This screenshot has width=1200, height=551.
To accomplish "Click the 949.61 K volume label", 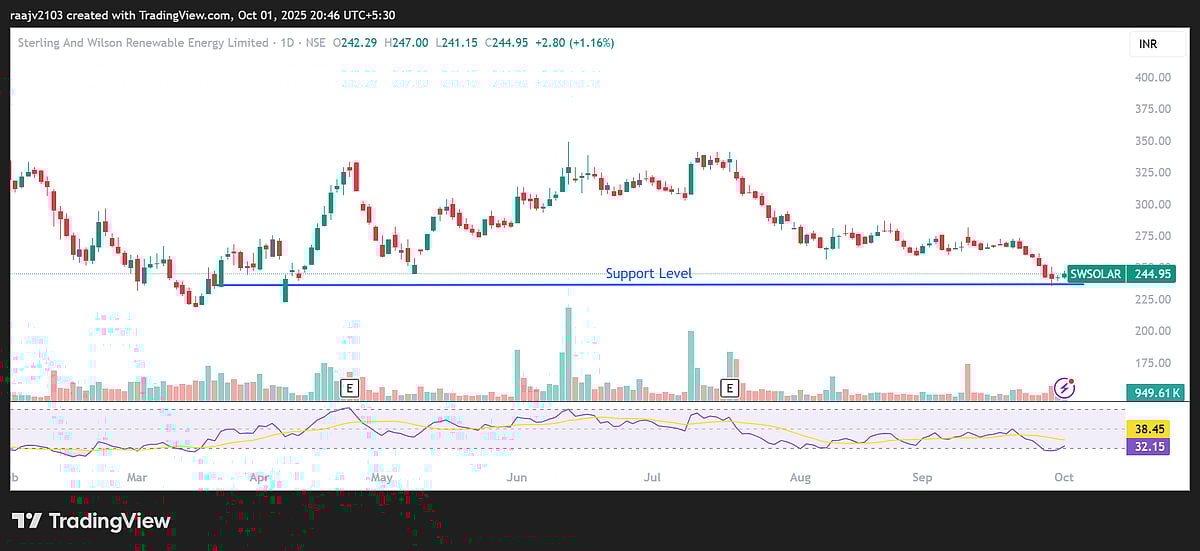I will 1155,393.
